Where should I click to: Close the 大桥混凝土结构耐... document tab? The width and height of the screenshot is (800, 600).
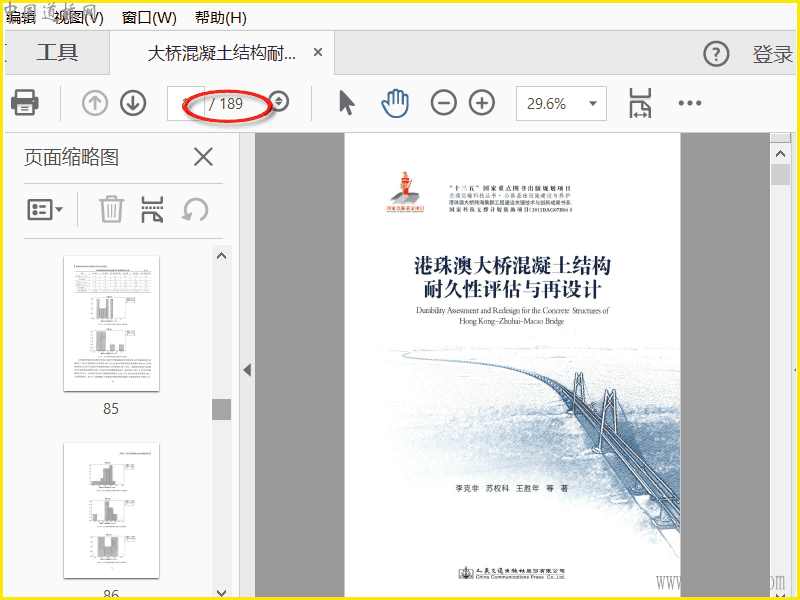[x=318, y=52]
